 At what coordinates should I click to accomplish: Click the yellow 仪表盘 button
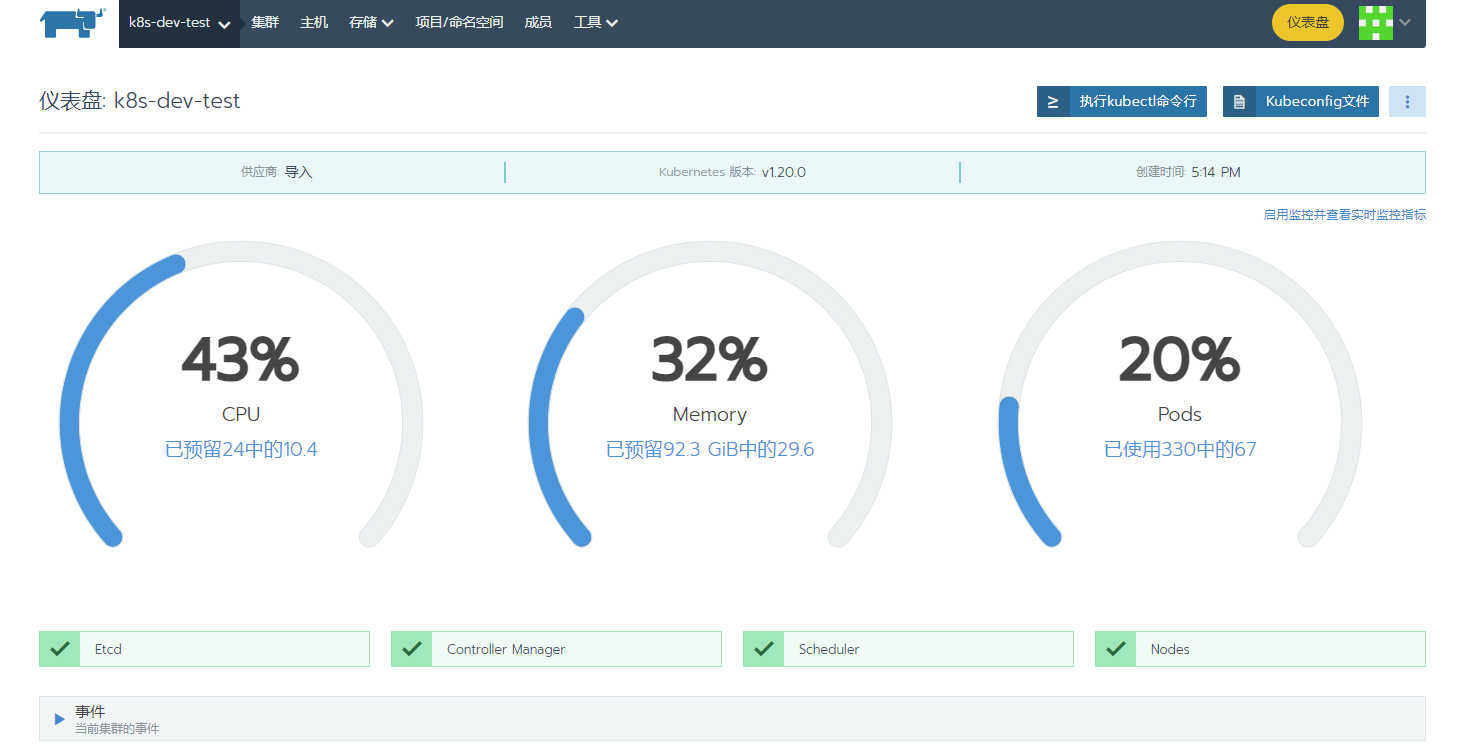tap(1307, 22)
